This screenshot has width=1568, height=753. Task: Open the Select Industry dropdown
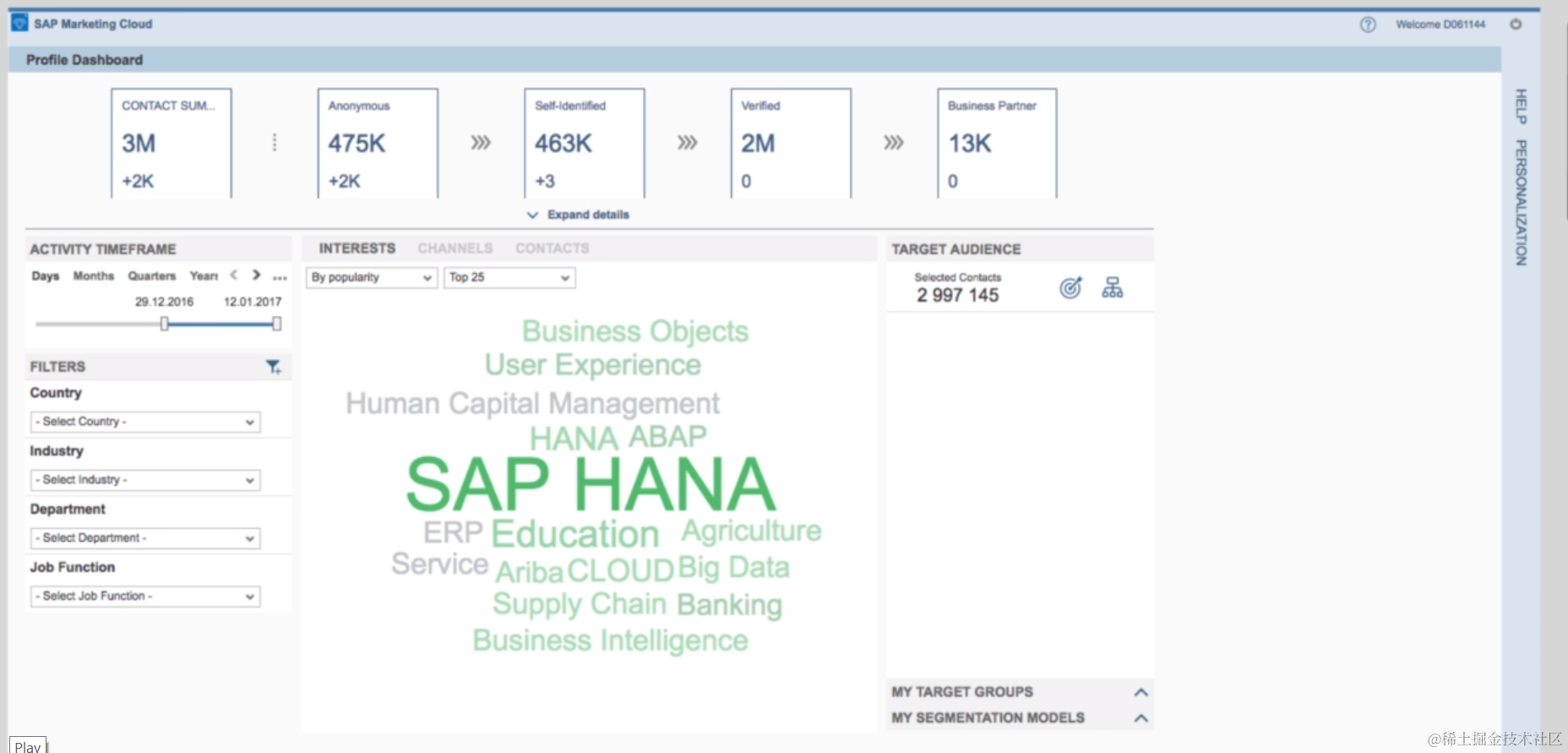tap(145, 480)
